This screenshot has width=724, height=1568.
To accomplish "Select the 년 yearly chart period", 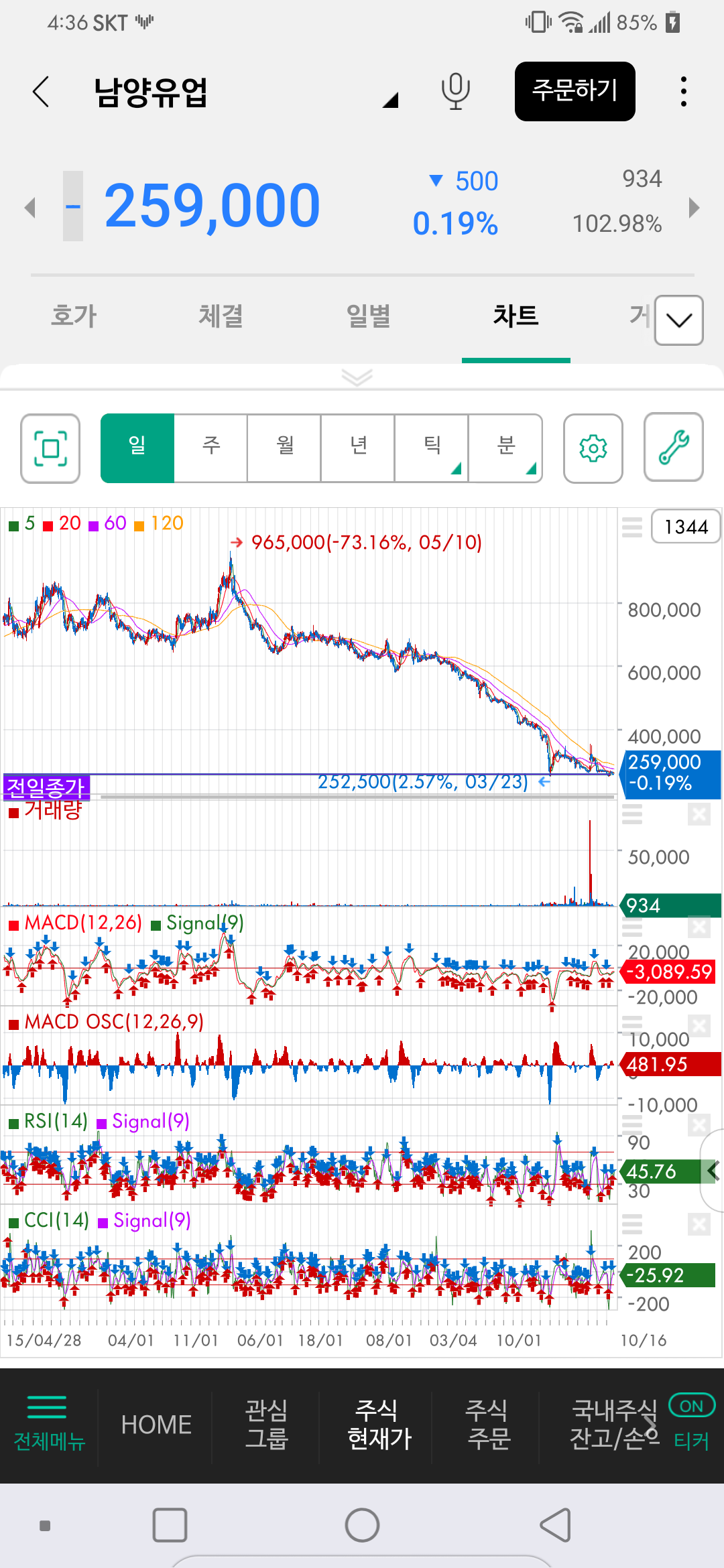I will click(x=359, y=448).
